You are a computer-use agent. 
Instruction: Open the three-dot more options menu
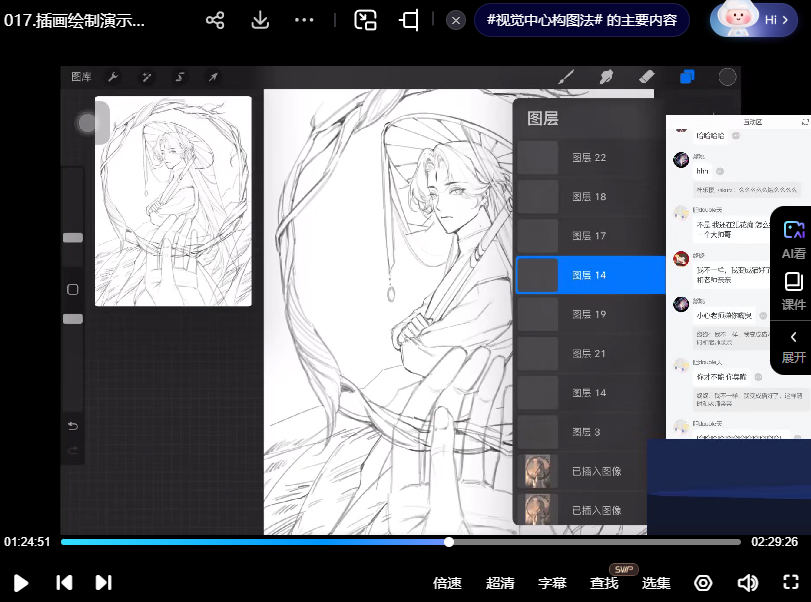[304, 20]
